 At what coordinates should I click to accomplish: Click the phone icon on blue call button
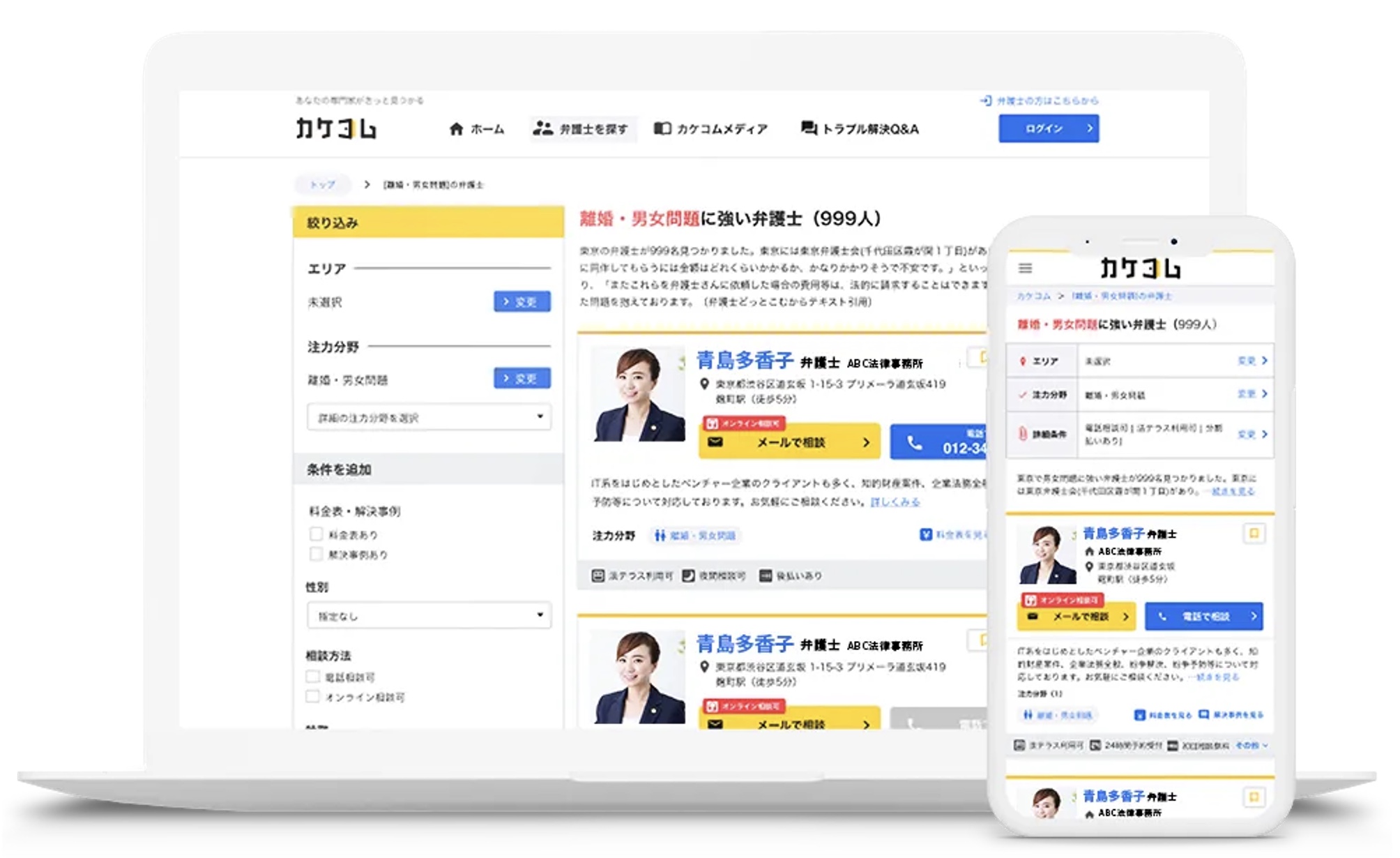point(915,443)
